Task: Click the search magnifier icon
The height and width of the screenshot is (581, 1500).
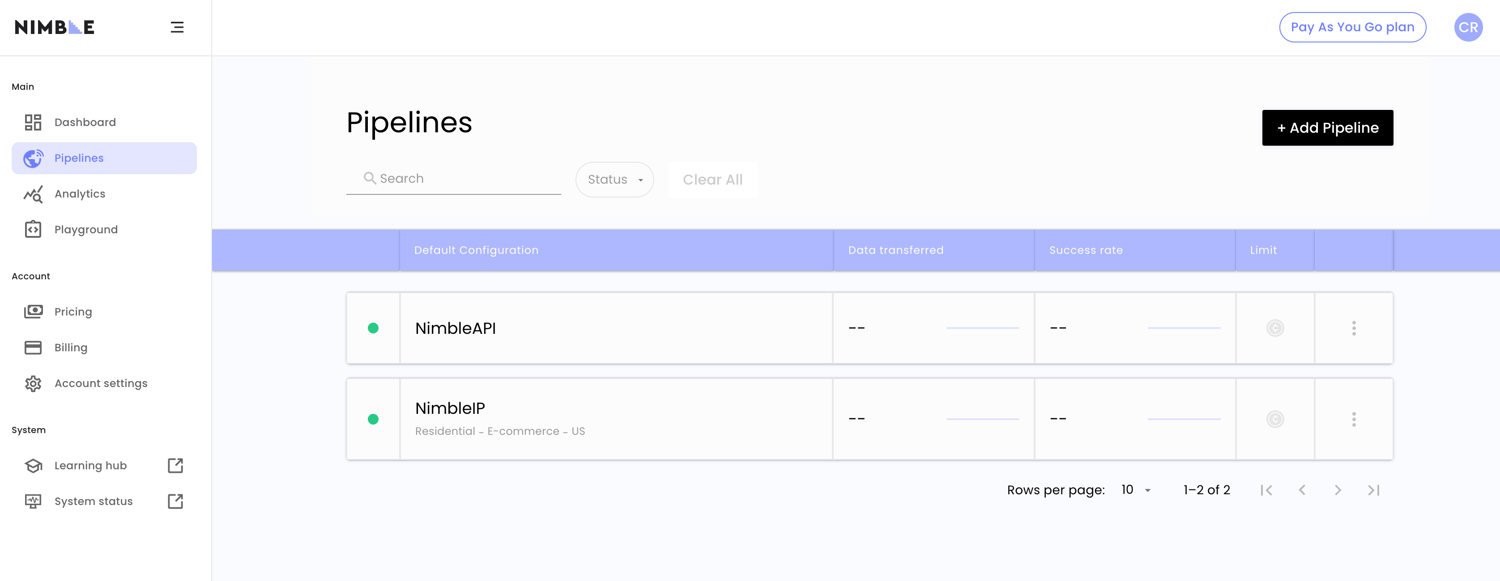Action: coord(370,178)
